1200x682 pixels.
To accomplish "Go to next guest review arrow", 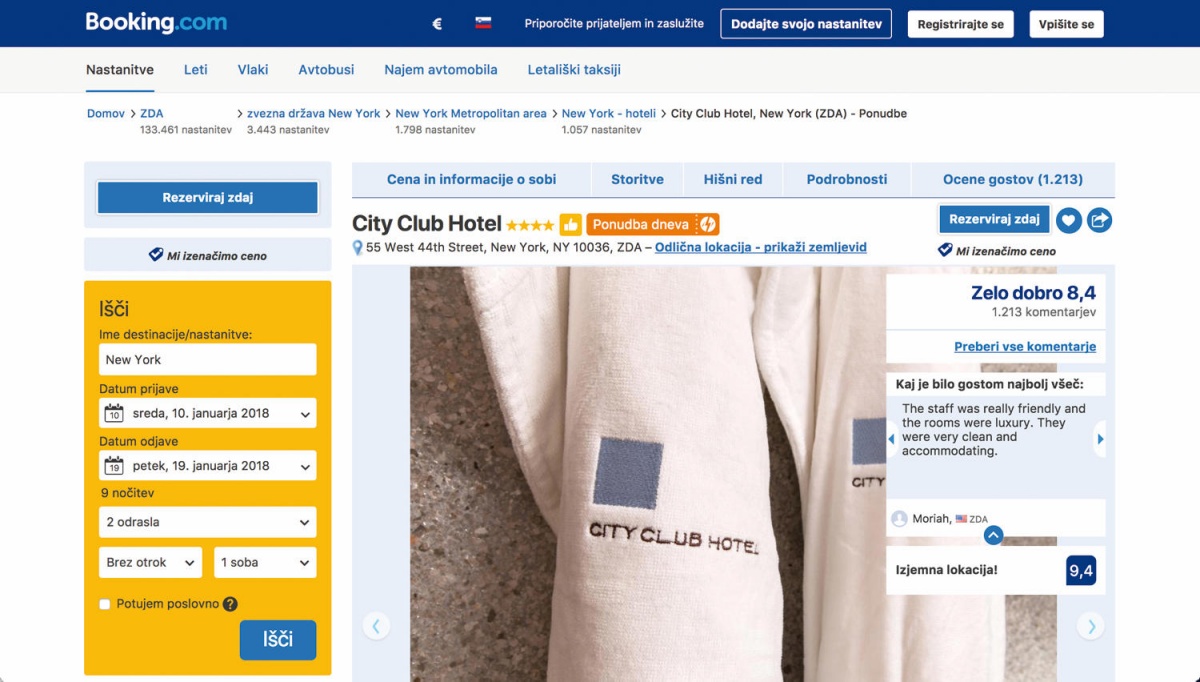I will [x=1100, y=439].
